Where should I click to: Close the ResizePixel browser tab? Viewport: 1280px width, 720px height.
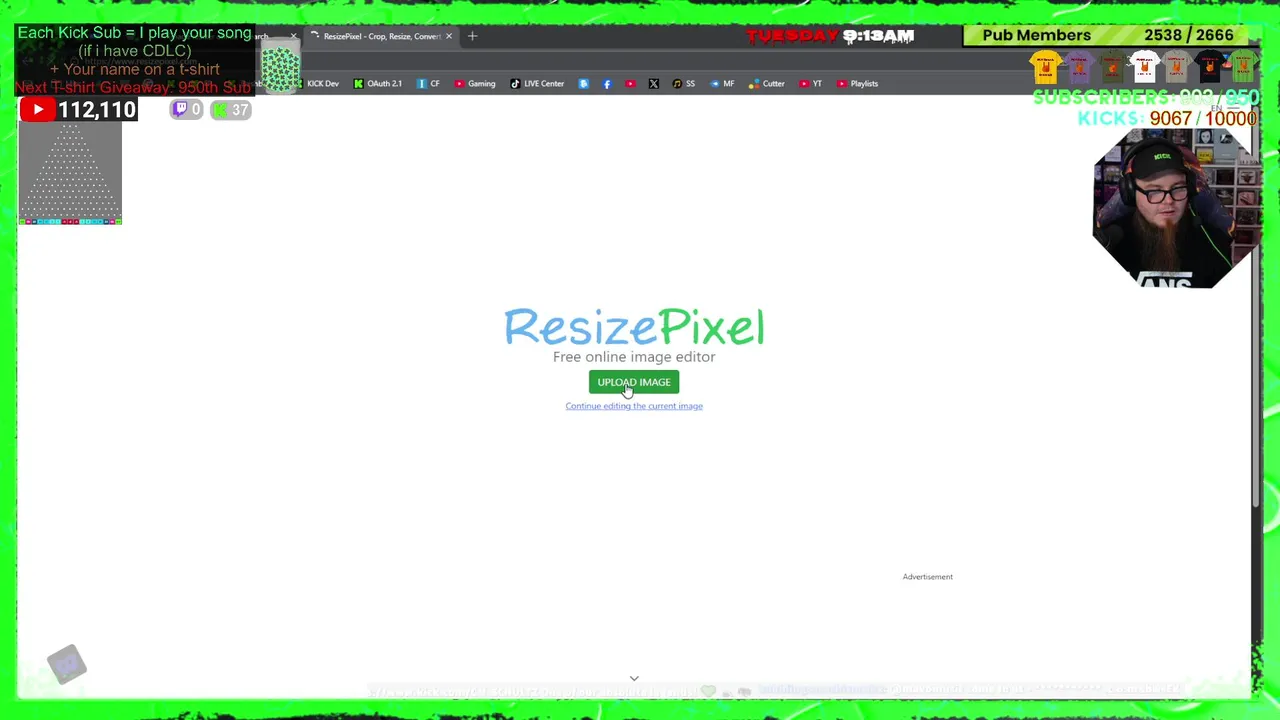pos(448,36)
